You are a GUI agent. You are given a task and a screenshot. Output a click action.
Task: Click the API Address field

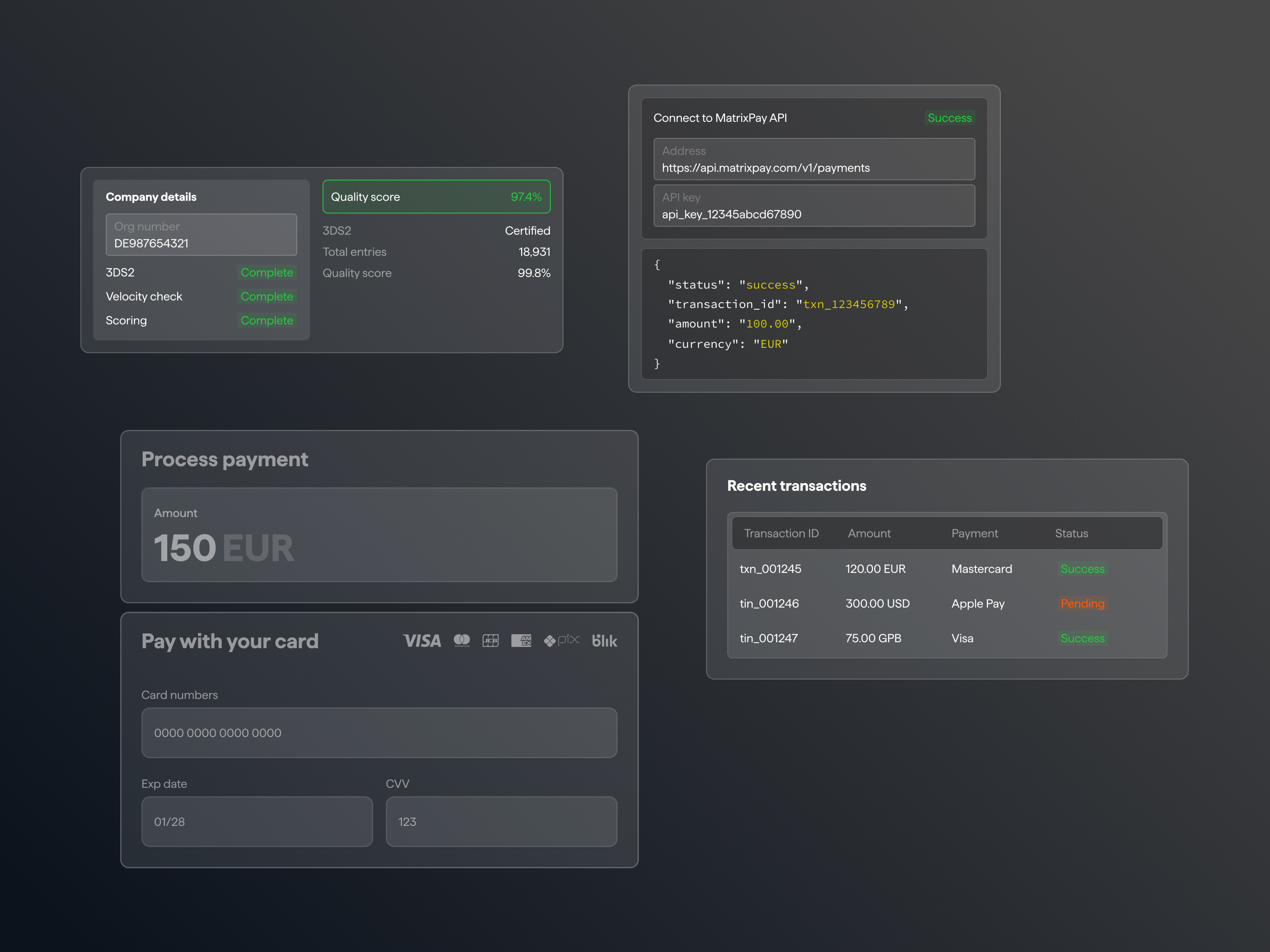point(814,160)
